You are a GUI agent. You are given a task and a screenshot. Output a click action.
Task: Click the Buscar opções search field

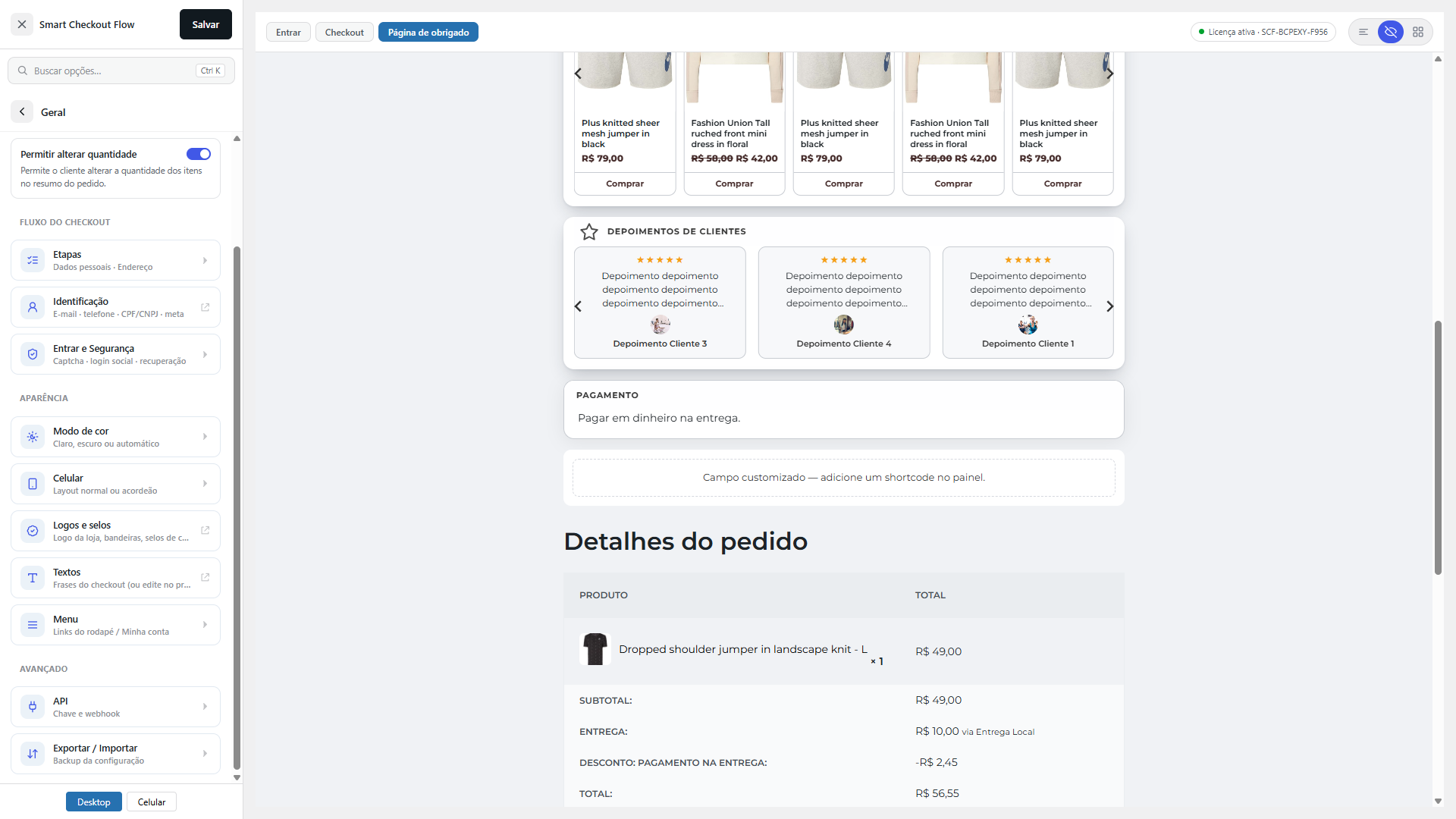pyautogui.click(x=121, y=71)
